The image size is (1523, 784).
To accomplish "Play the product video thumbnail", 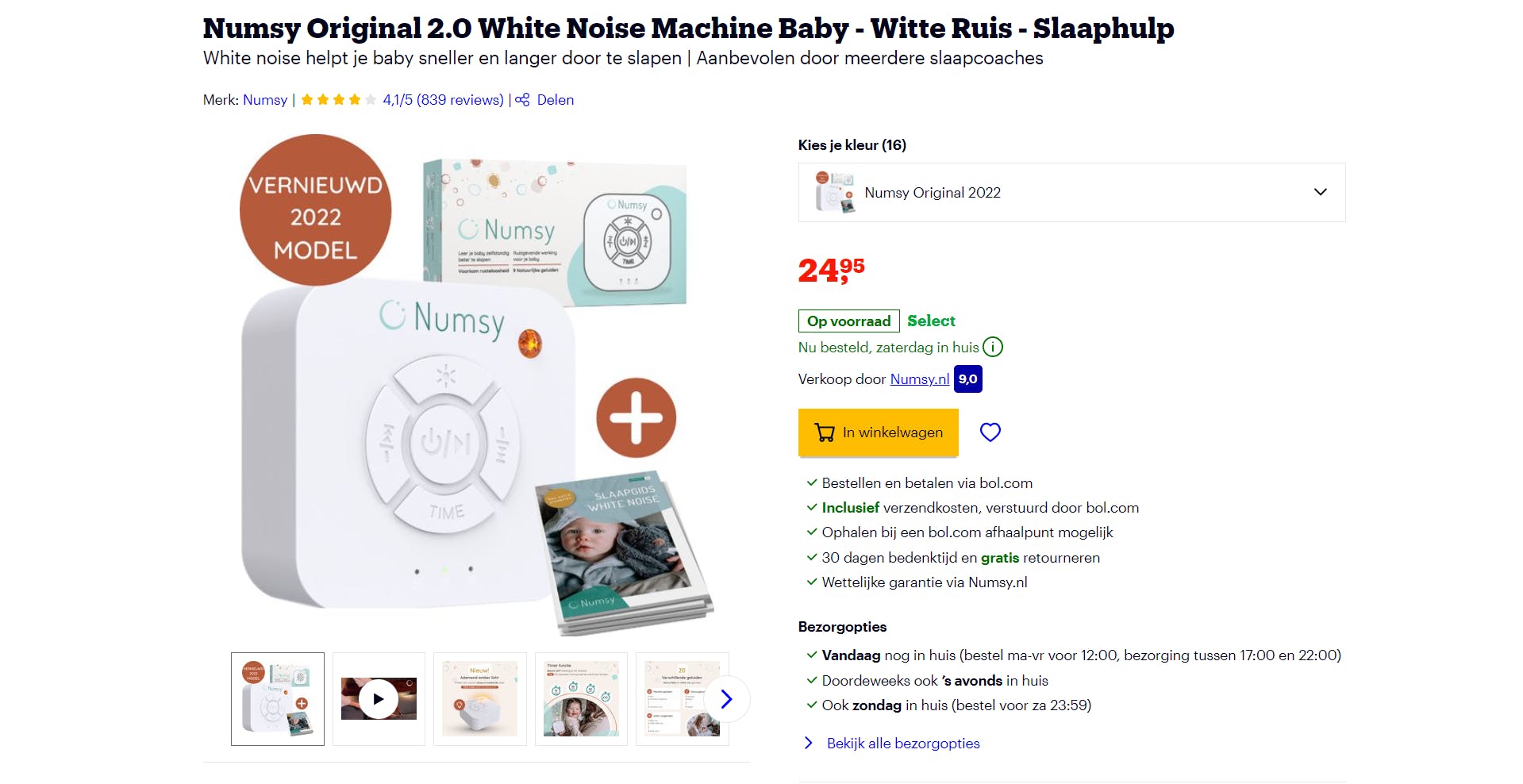I will (379, 699).
